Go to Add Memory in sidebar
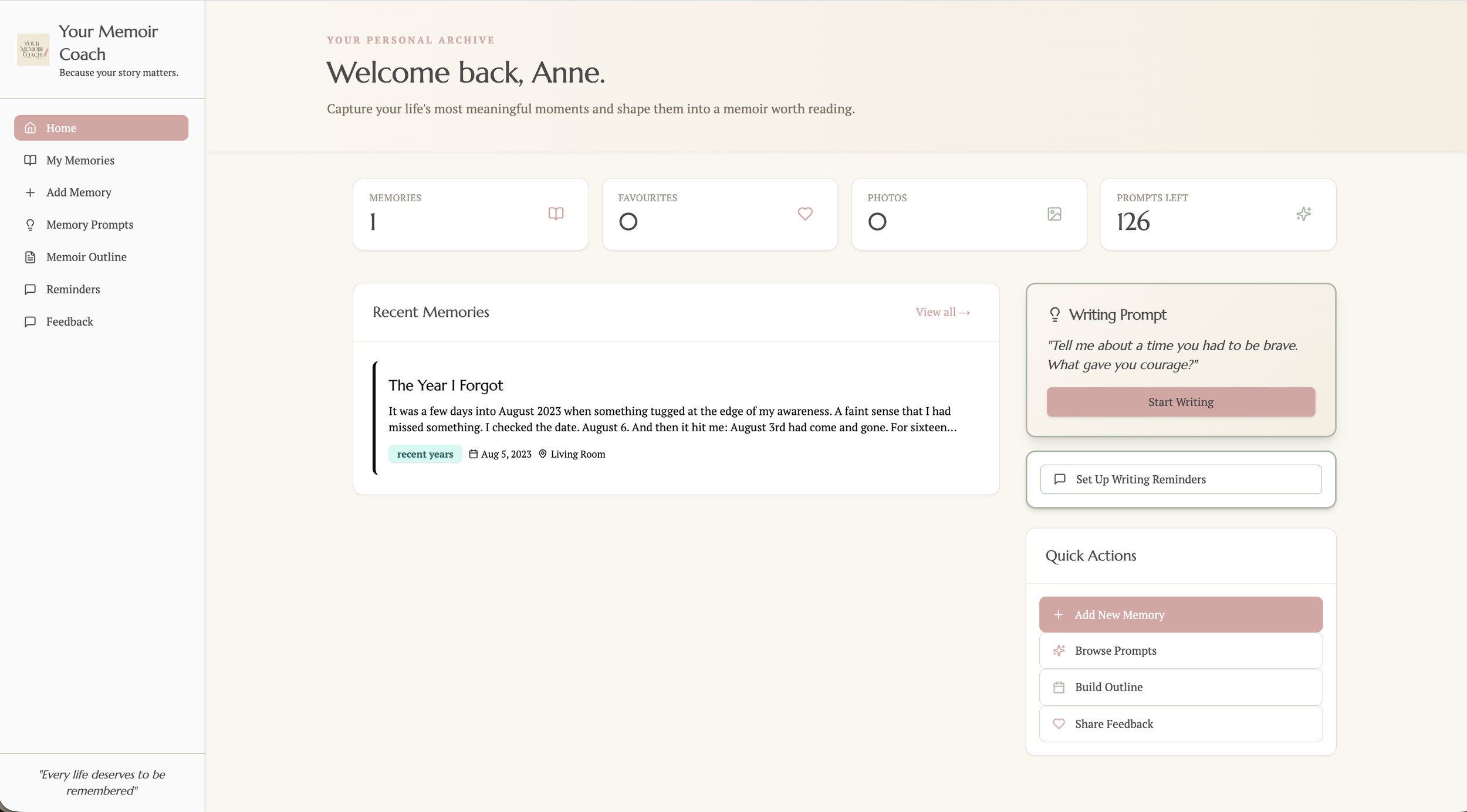The image size is (1467, 812). [79, 192]
